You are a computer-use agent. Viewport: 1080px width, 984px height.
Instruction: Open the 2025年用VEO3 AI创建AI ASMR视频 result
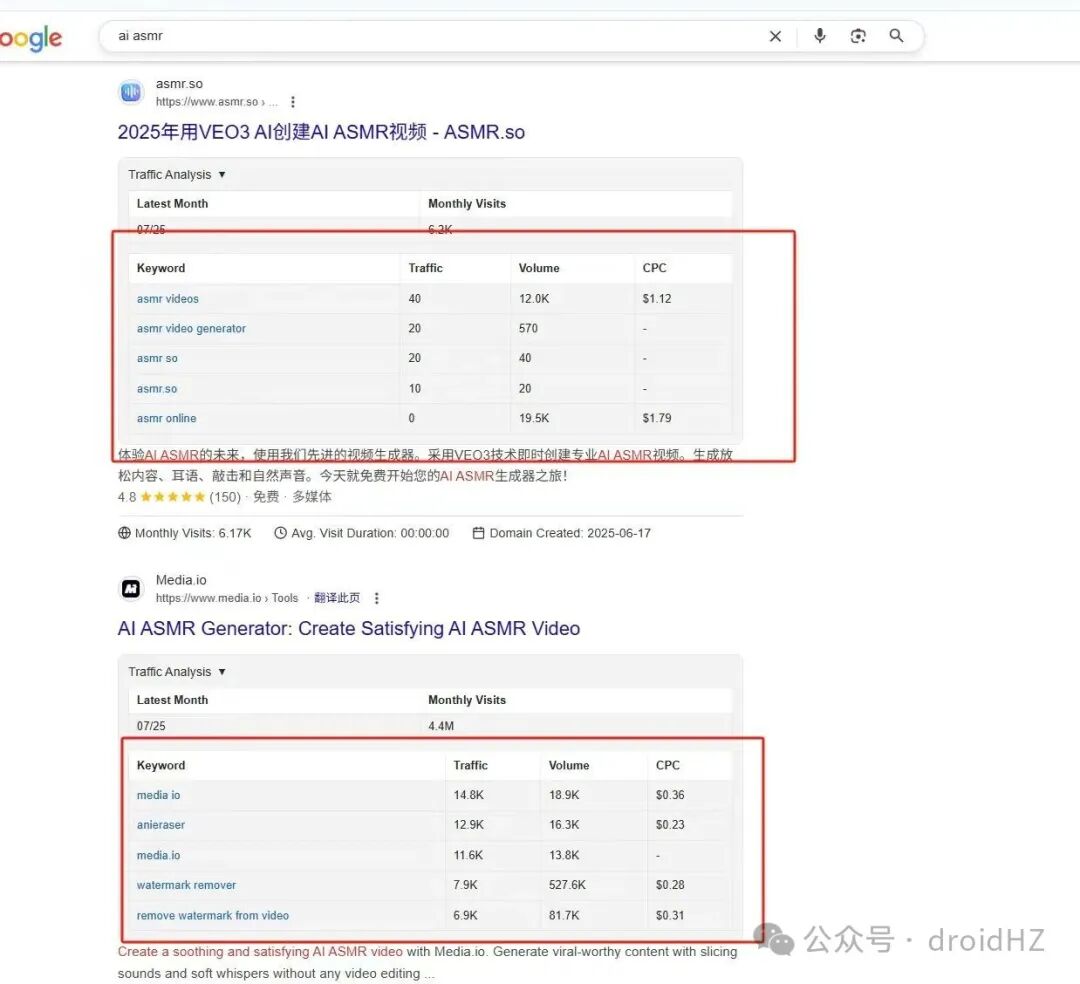coord(321,132)
